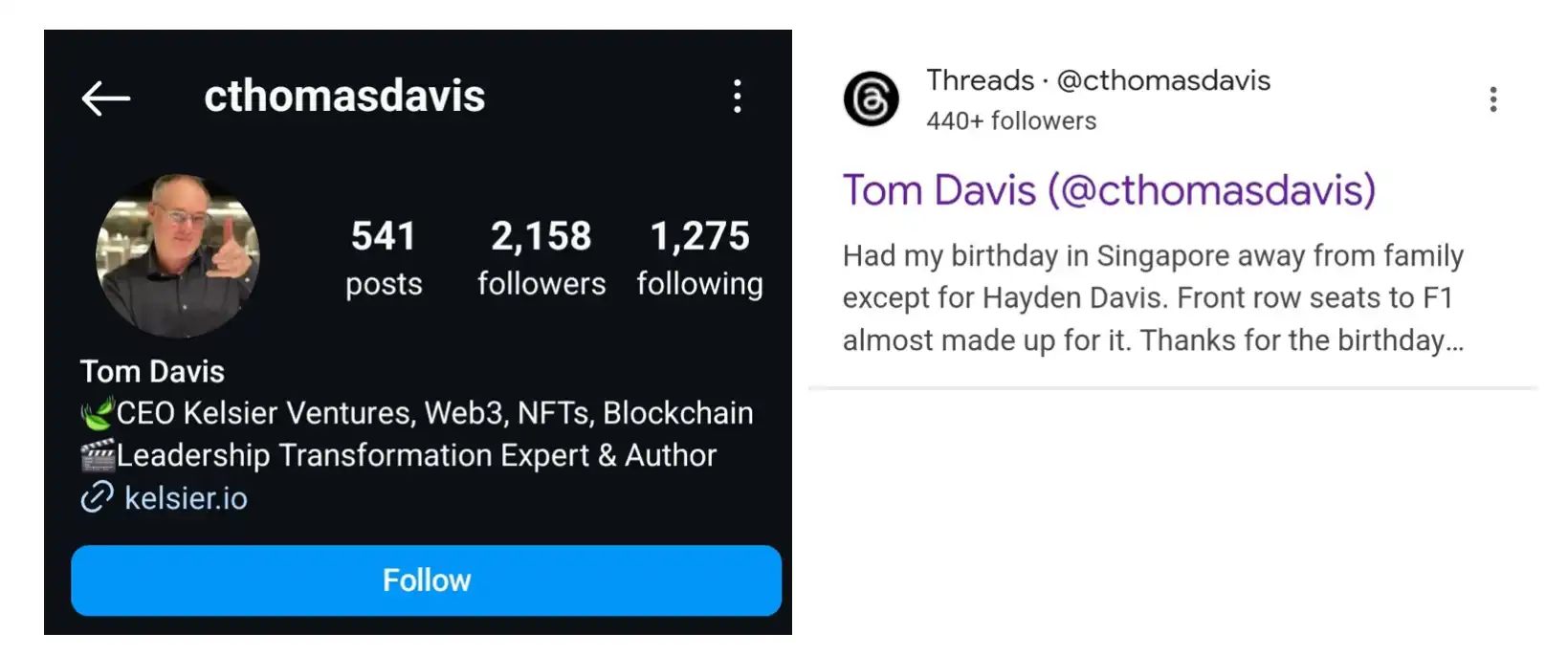Click the cthomasdavis username header
Image resolution: width=1568 pixels, height=655 pixels.
click(344, 97)
